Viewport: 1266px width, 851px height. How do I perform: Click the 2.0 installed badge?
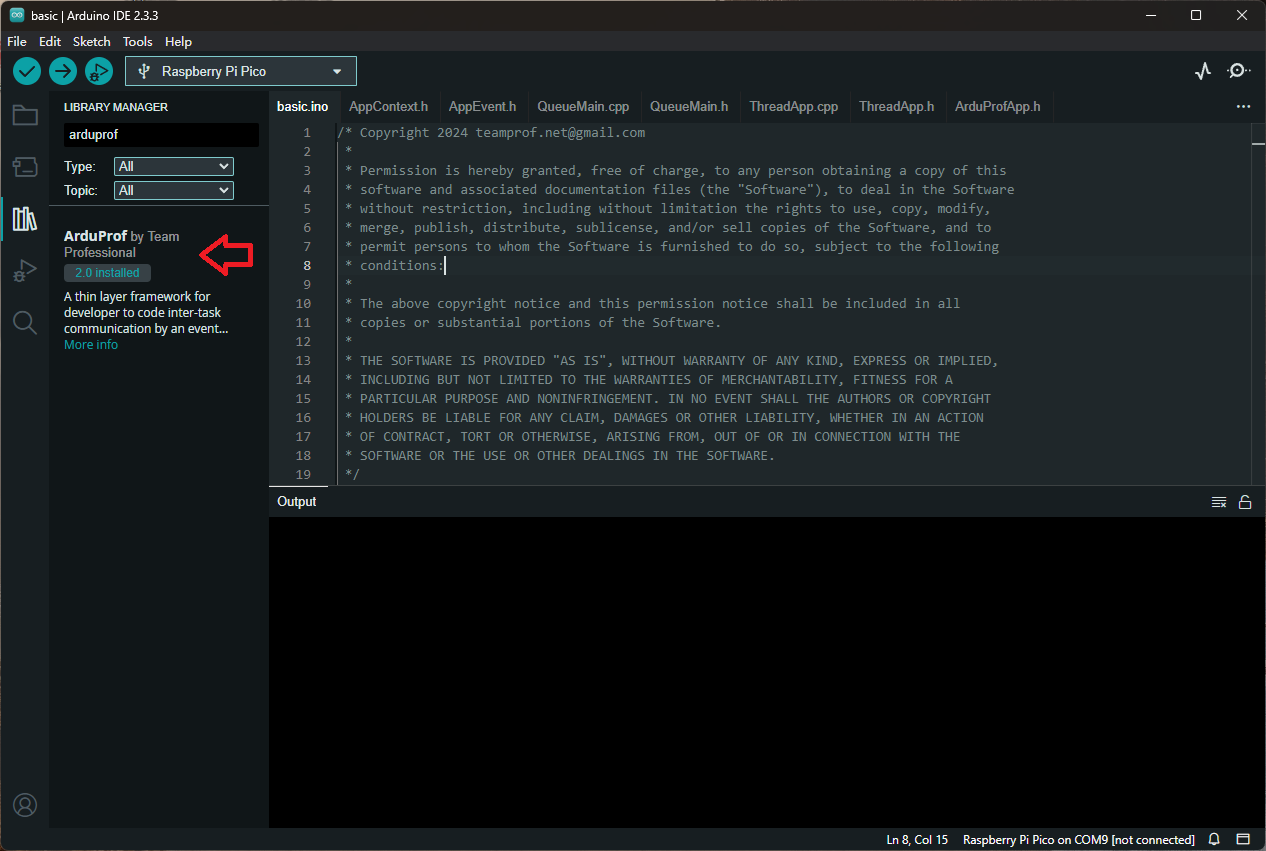(x=107, y=273)
